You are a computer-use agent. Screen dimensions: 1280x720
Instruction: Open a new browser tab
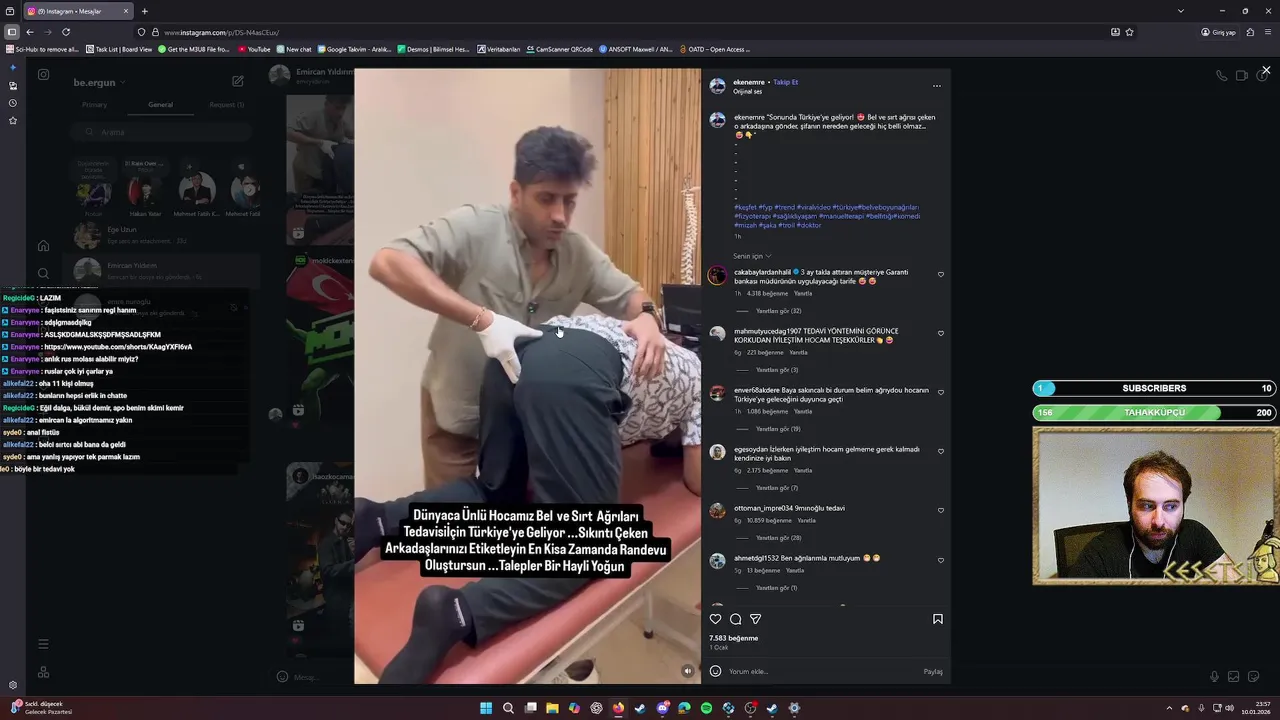click(145, 11)
